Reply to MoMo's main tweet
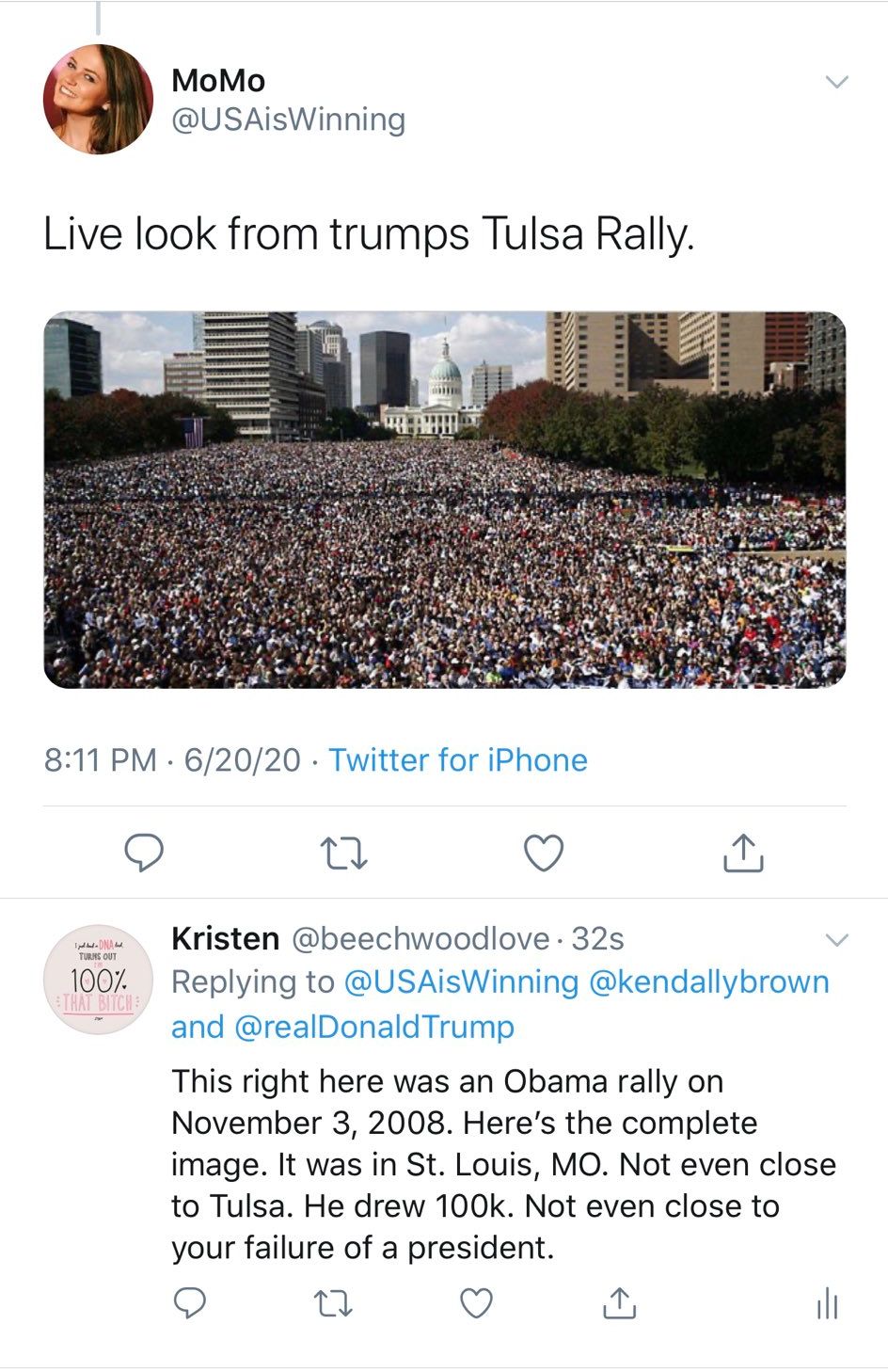Screen dimensions: 888x1372 click(x=145, y=853)
